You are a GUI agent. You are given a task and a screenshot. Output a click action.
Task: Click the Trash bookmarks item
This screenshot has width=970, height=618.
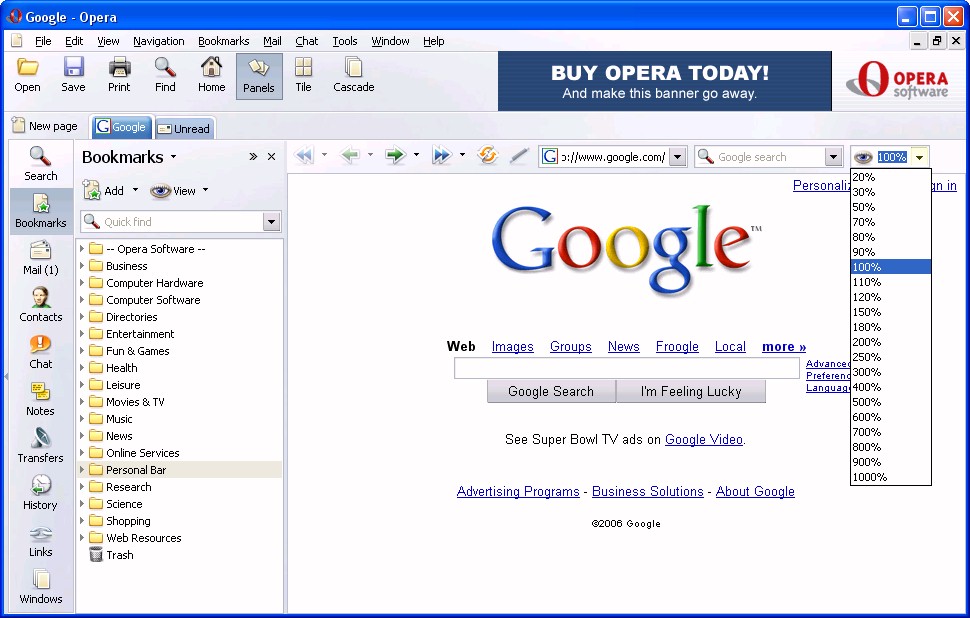pyautogui.click(x=111, y=555)
